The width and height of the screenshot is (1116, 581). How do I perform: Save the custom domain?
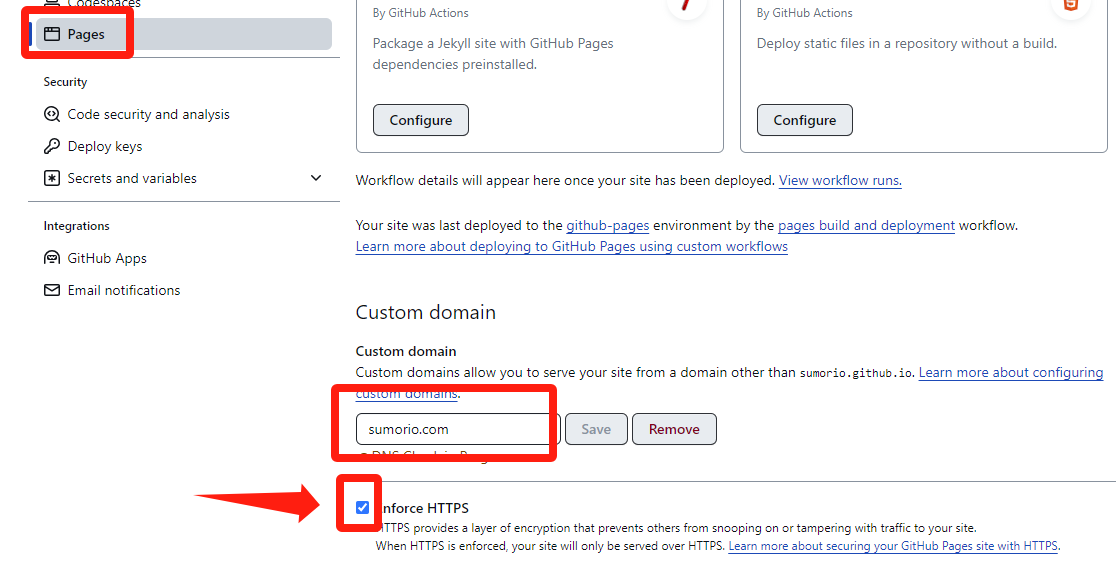pos(596,429)
